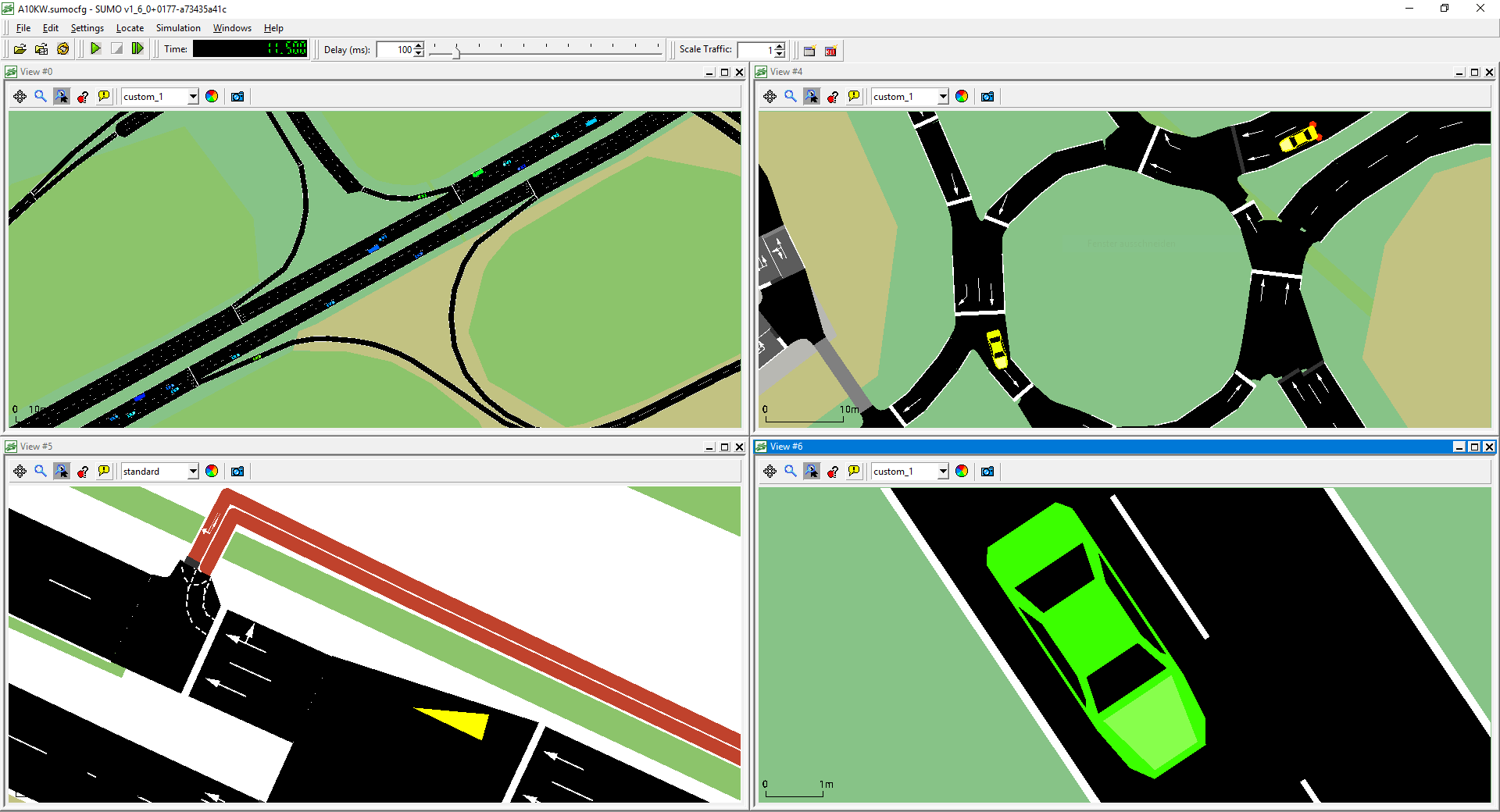Open the Locate menu

[x=130, y=28]
